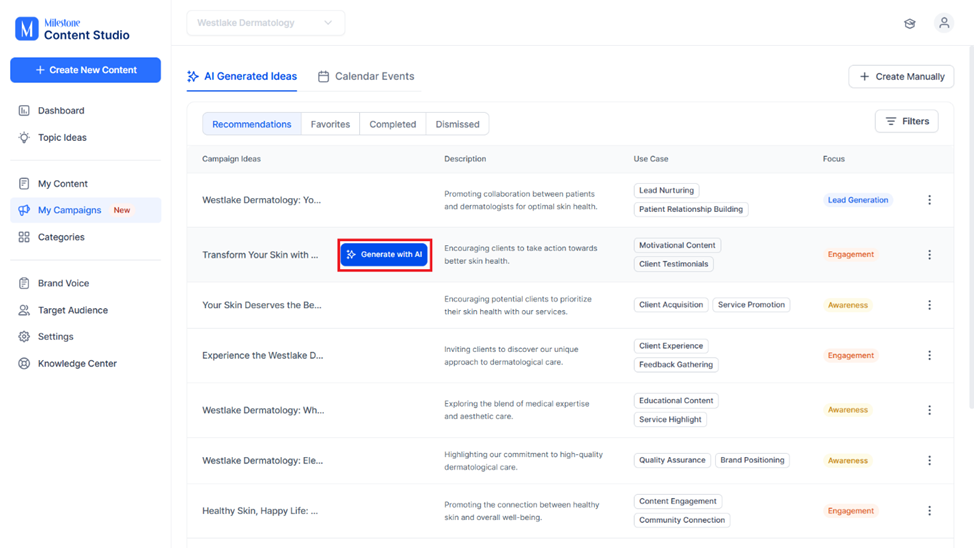Click Community Connection tag
The height and width of the screenshot is (548, 974).
point(682,520)
